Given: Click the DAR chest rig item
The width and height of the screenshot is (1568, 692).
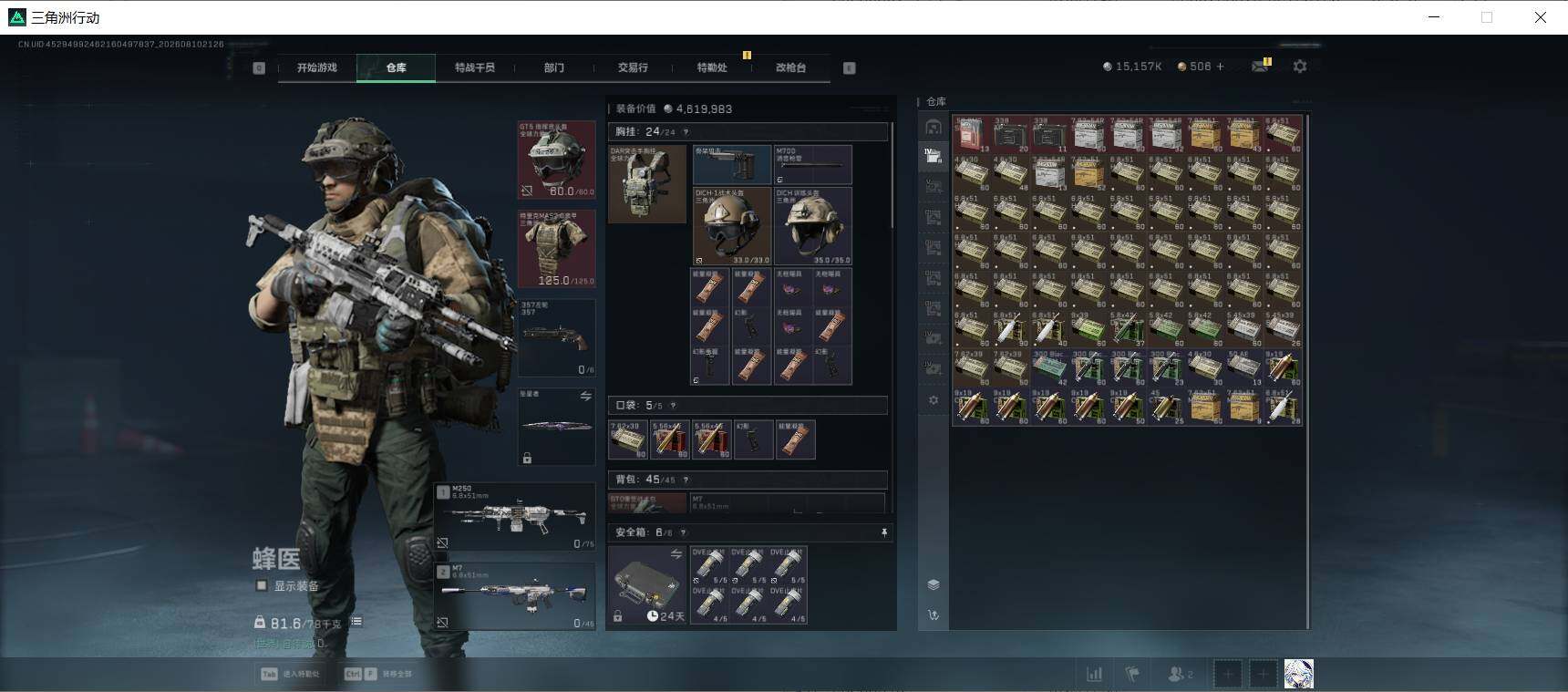Looking at the screenshot, I should 647,183.
